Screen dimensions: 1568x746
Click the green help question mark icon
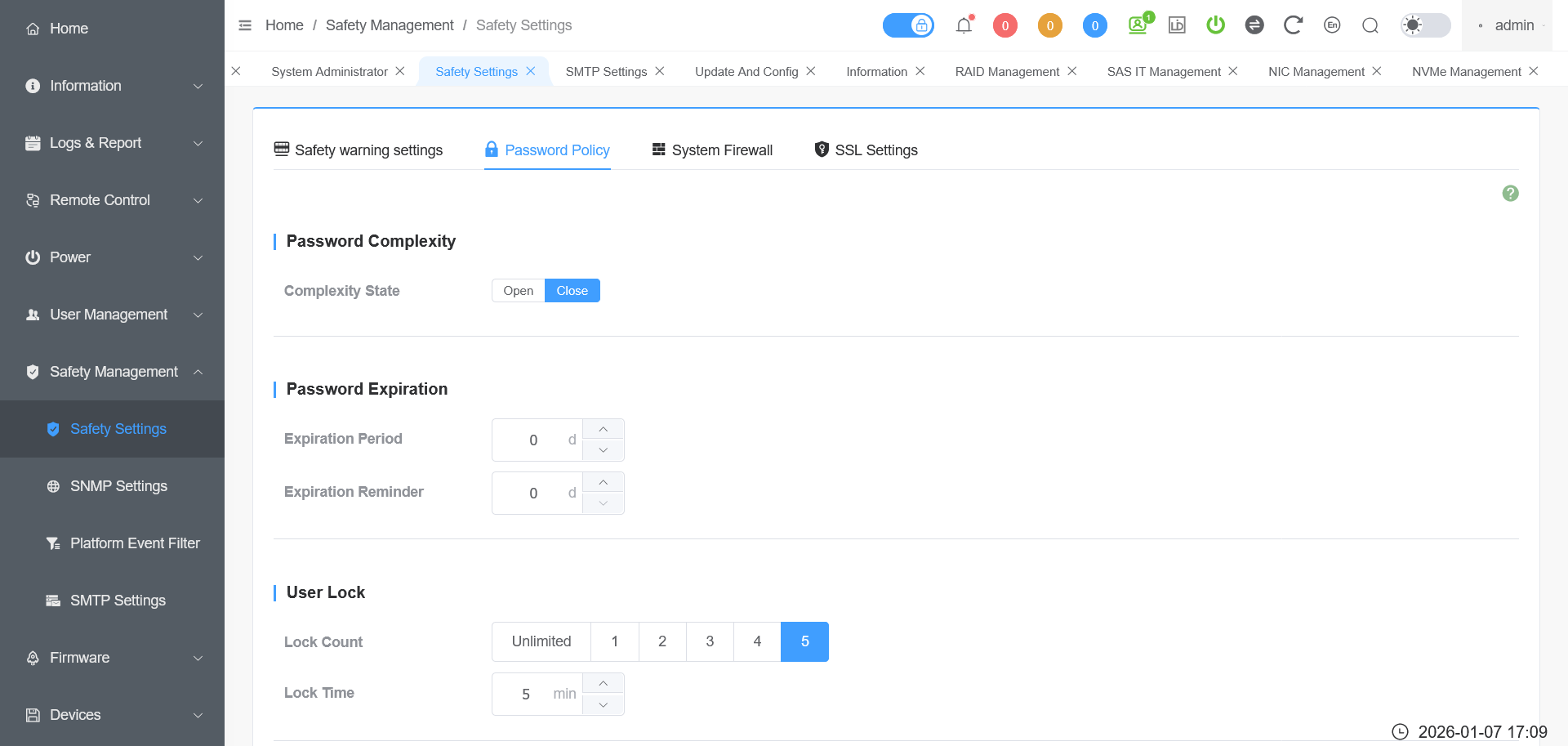[1510, 194]
